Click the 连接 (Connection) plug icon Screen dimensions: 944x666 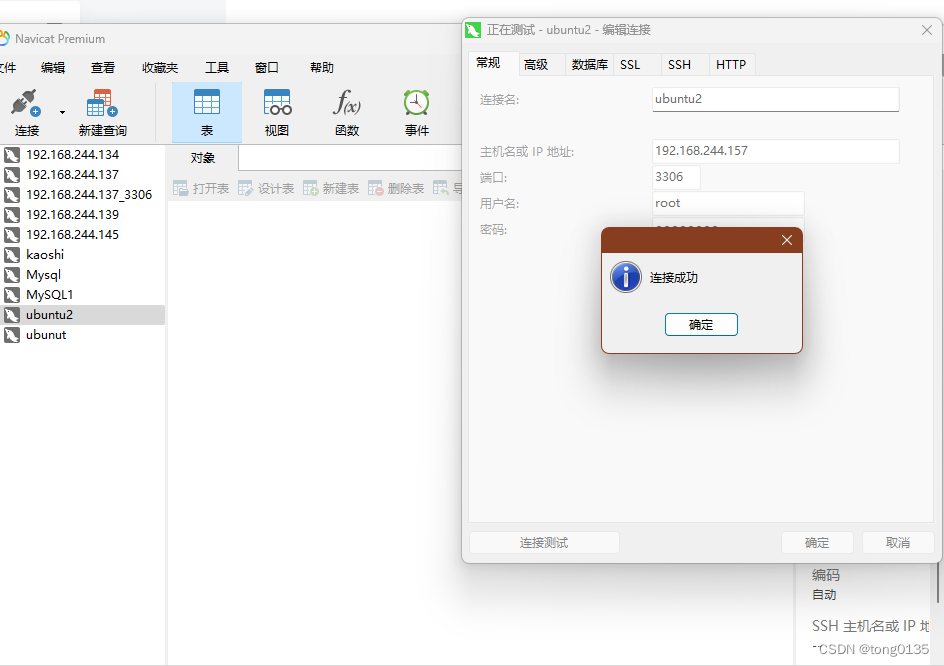tap(26, 103)
